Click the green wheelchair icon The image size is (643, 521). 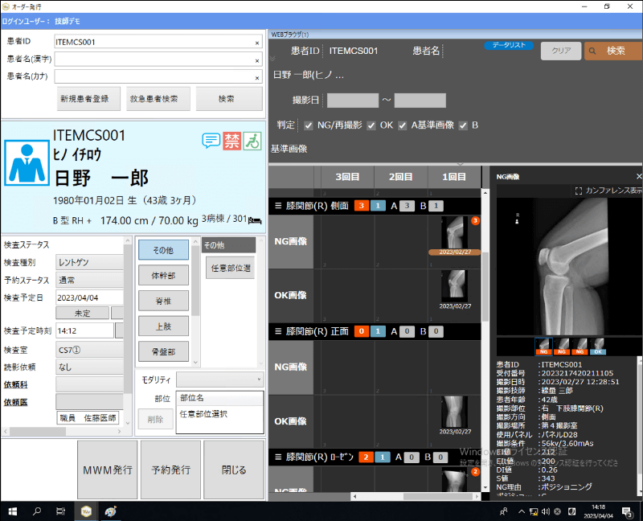[x=252, y=140]
